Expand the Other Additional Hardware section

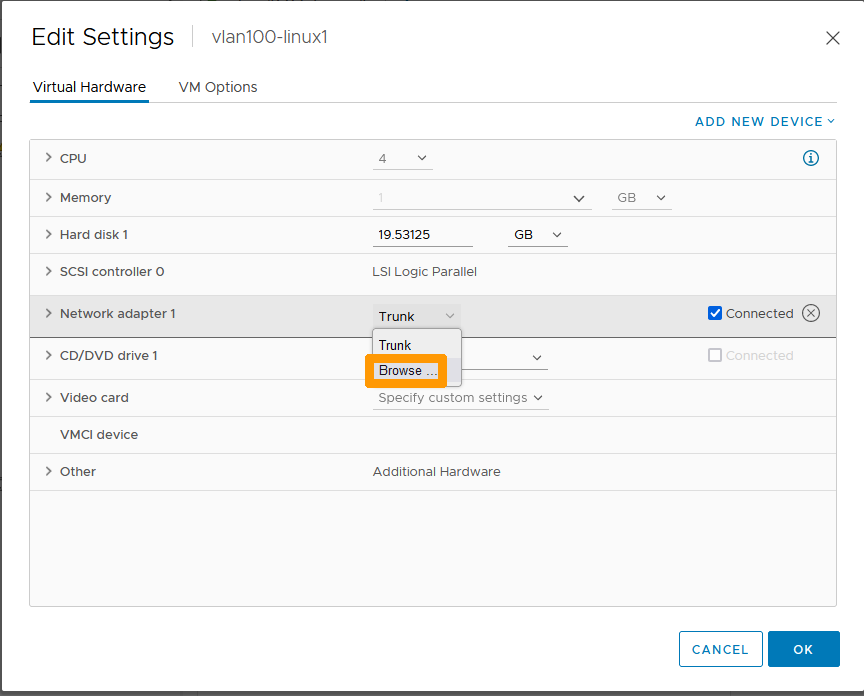(48, 471)
